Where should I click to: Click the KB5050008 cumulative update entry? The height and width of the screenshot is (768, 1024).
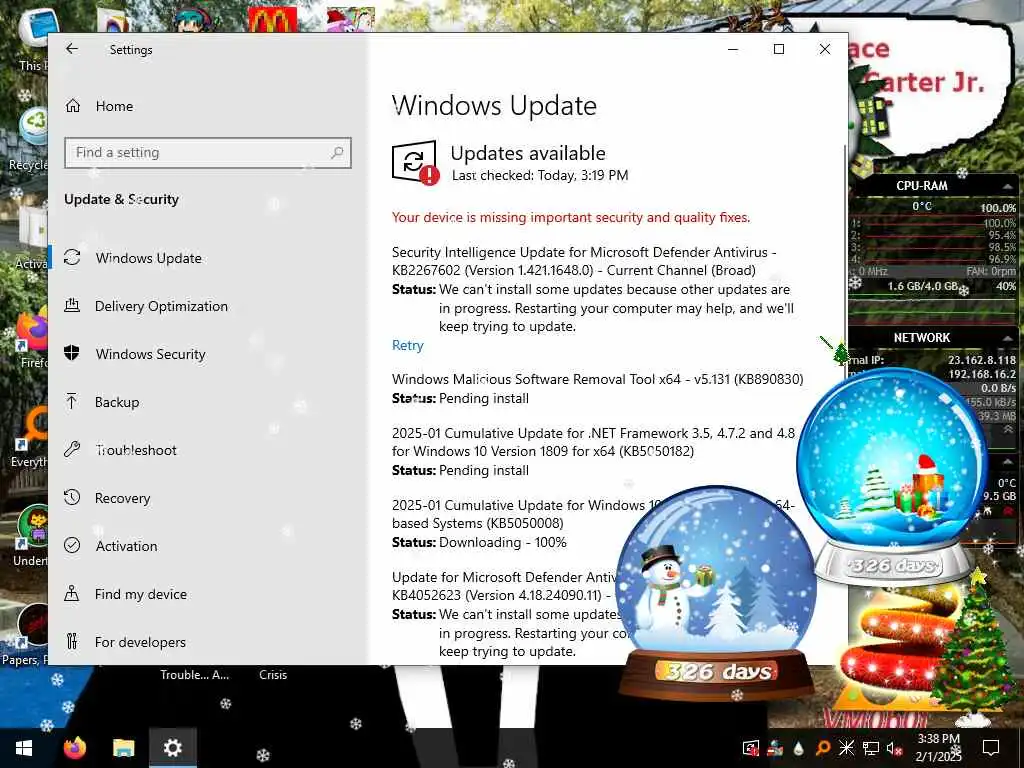click(x=509, y=514)
